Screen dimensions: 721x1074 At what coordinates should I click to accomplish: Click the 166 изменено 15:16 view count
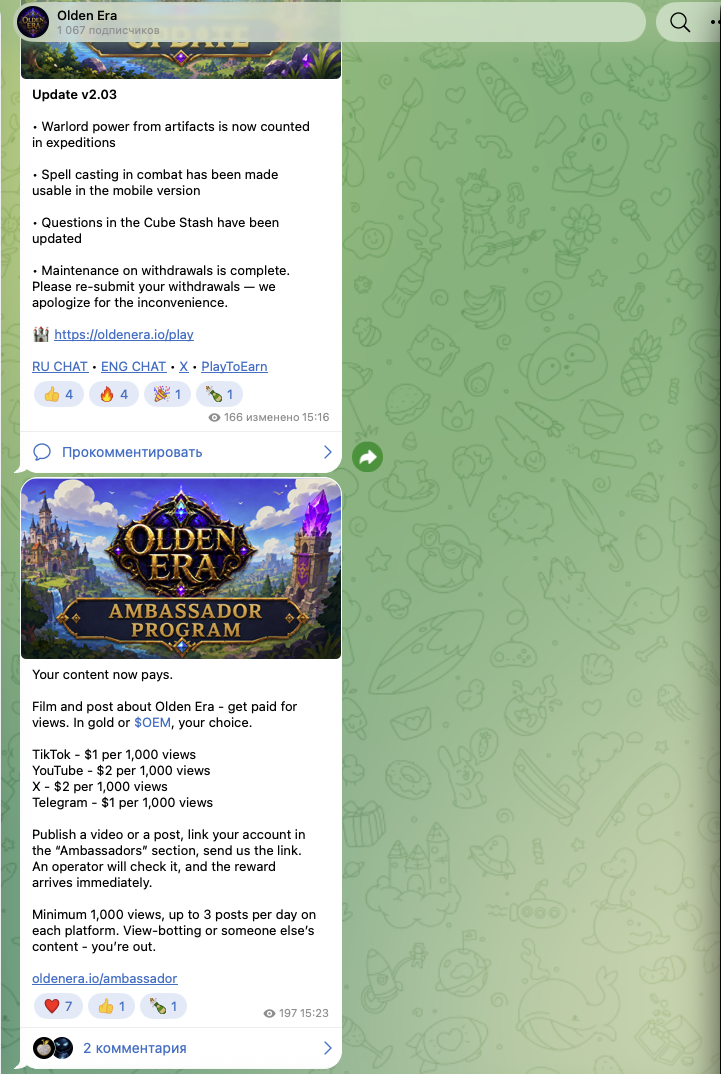click(x=268, y=417)
